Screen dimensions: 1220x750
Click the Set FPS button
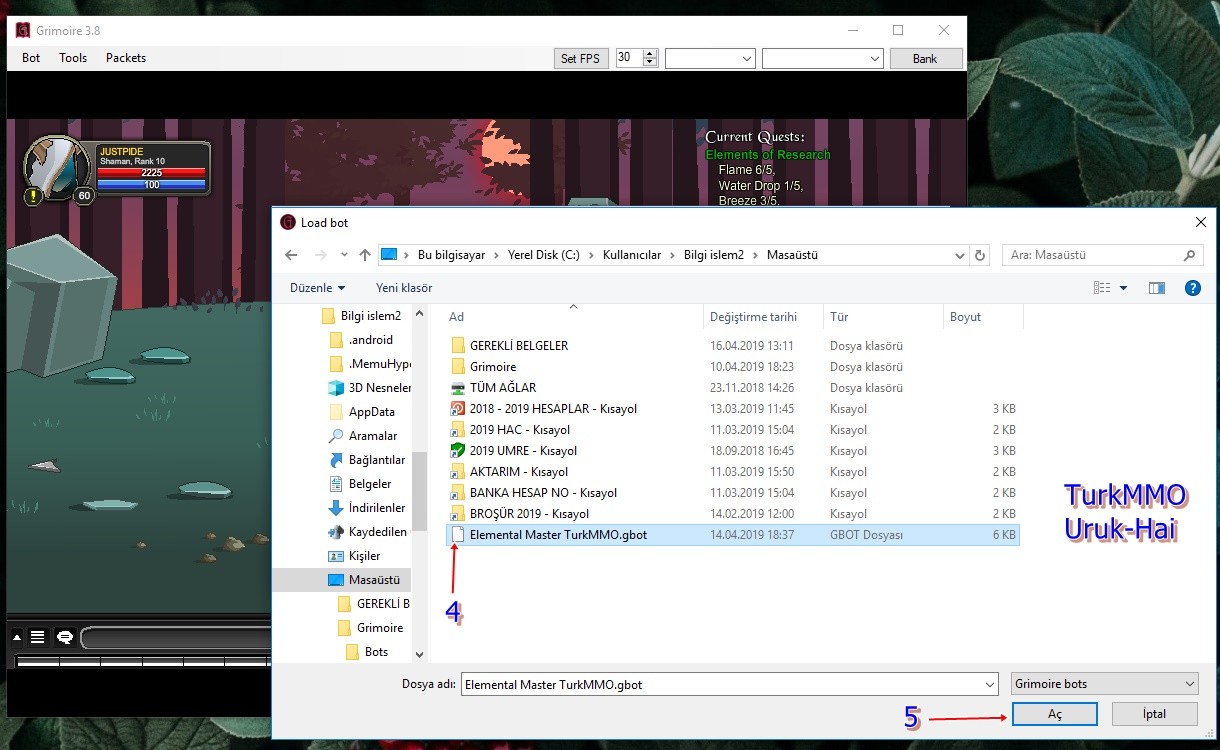(x=580, y=58)
